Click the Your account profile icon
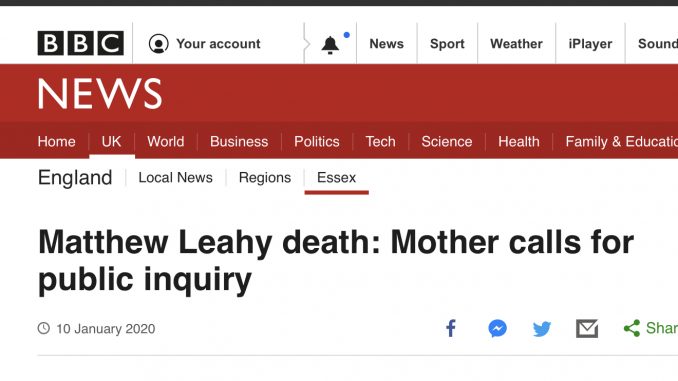The image size is (678, 381). (x=158, y=44)
